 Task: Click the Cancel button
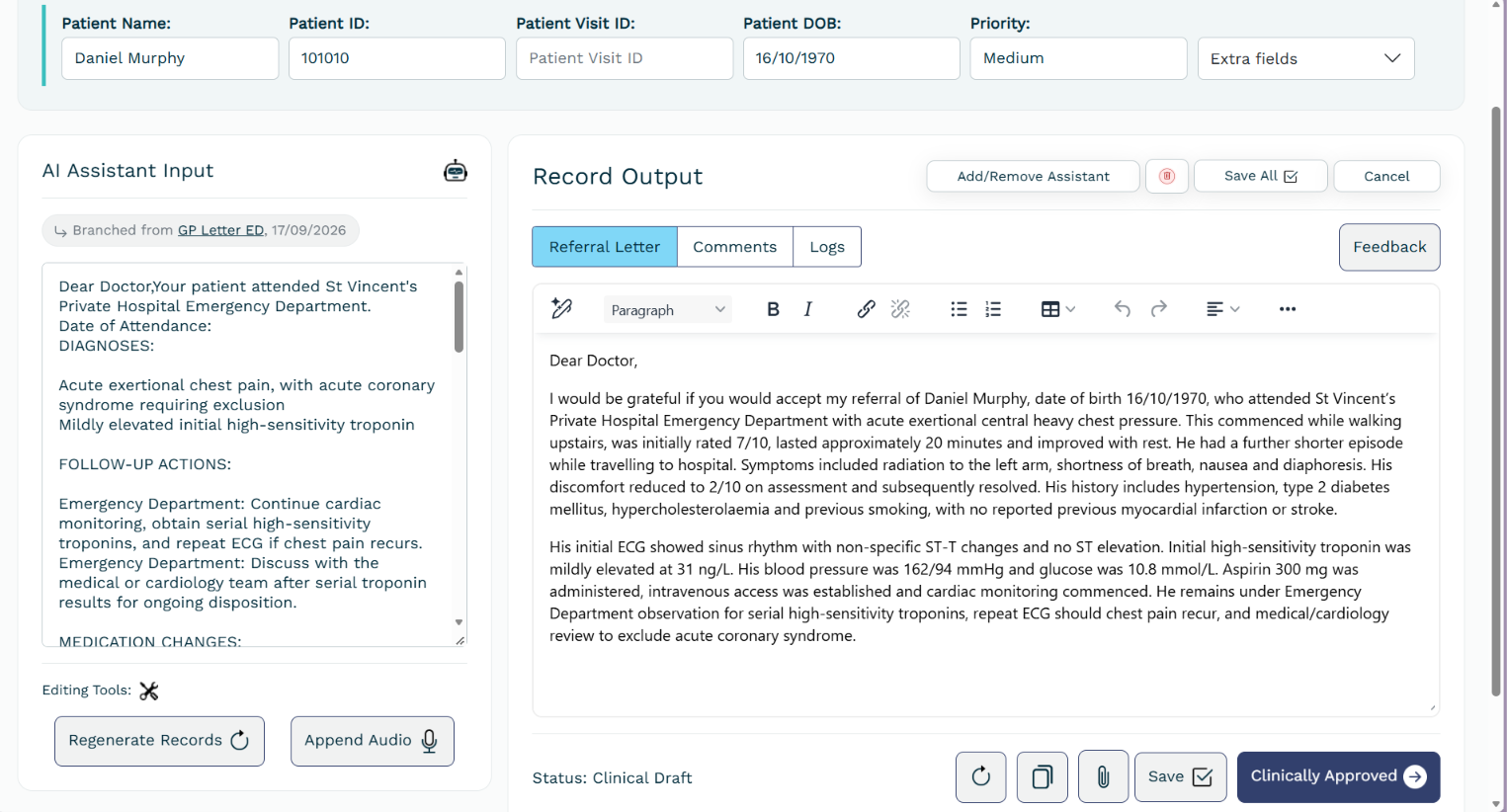point(1386,176)
